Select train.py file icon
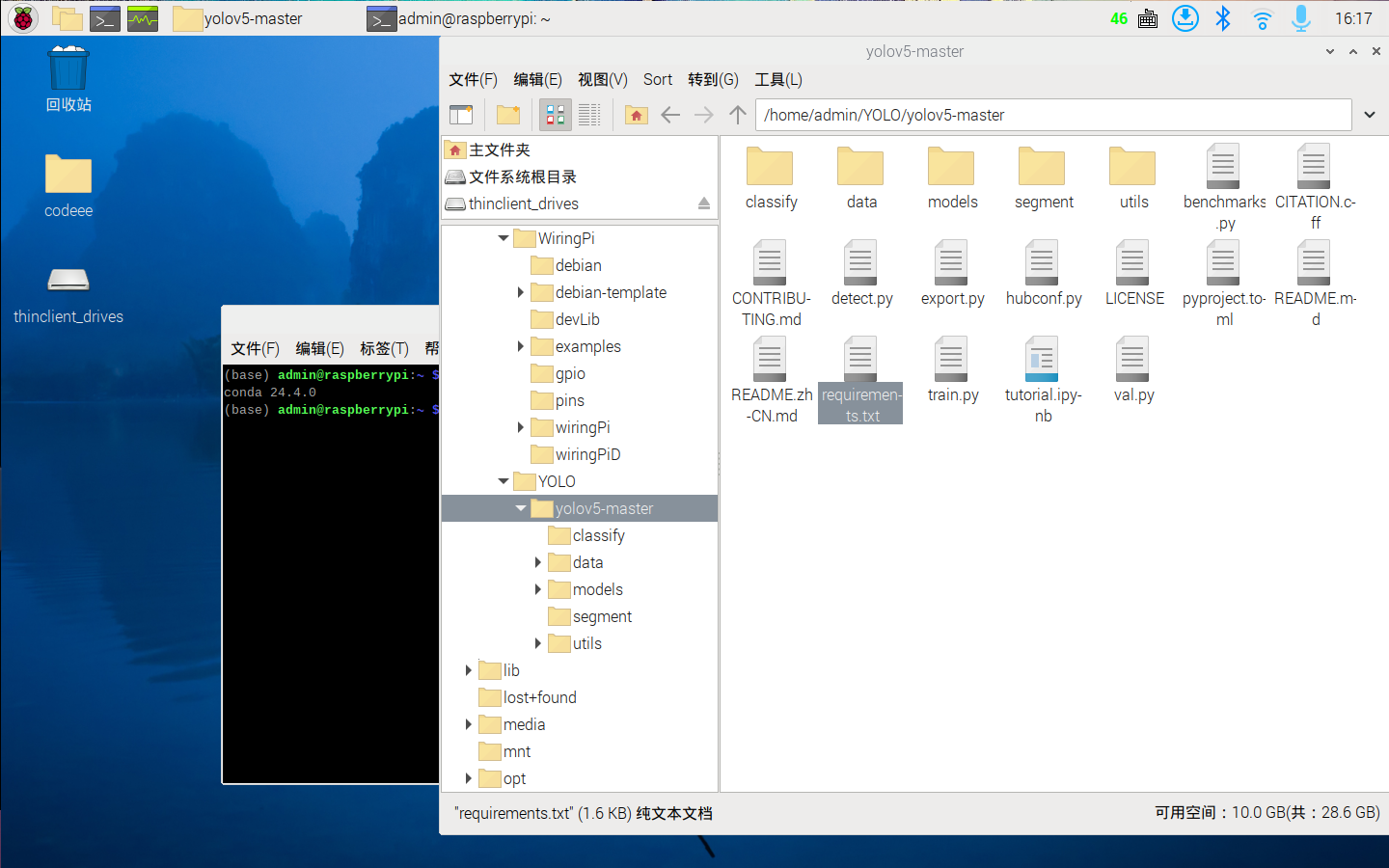The height and width of the screenshot is (868, 1389). pyautogui.click(x=951, y=359)
